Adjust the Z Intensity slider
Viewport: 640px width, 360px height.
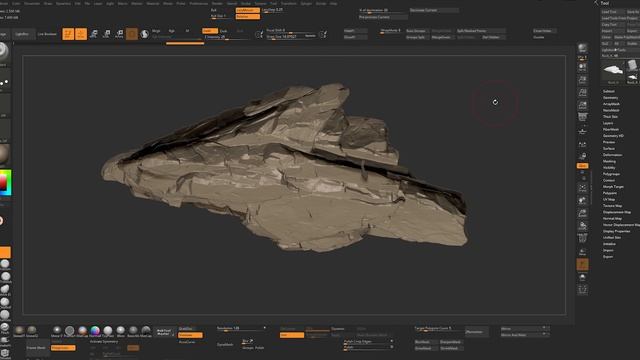click(226, 37)
